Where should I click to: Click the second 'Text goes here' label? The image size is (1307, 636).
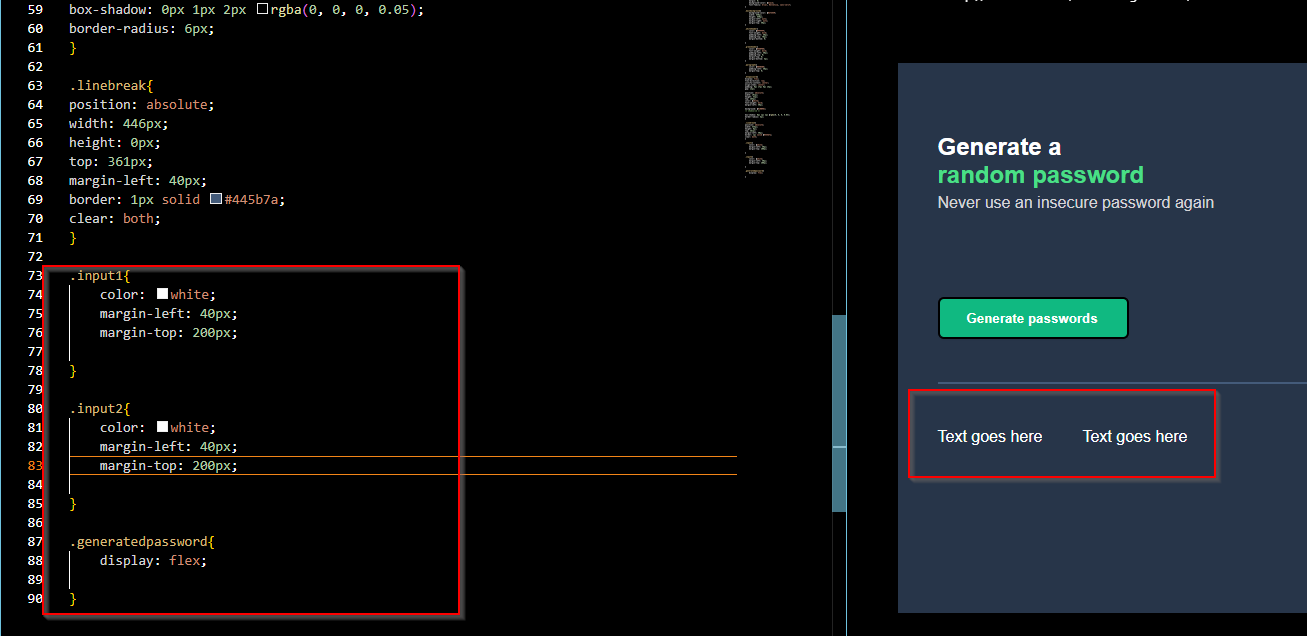pyautogui.click(x=1135, y=436)
